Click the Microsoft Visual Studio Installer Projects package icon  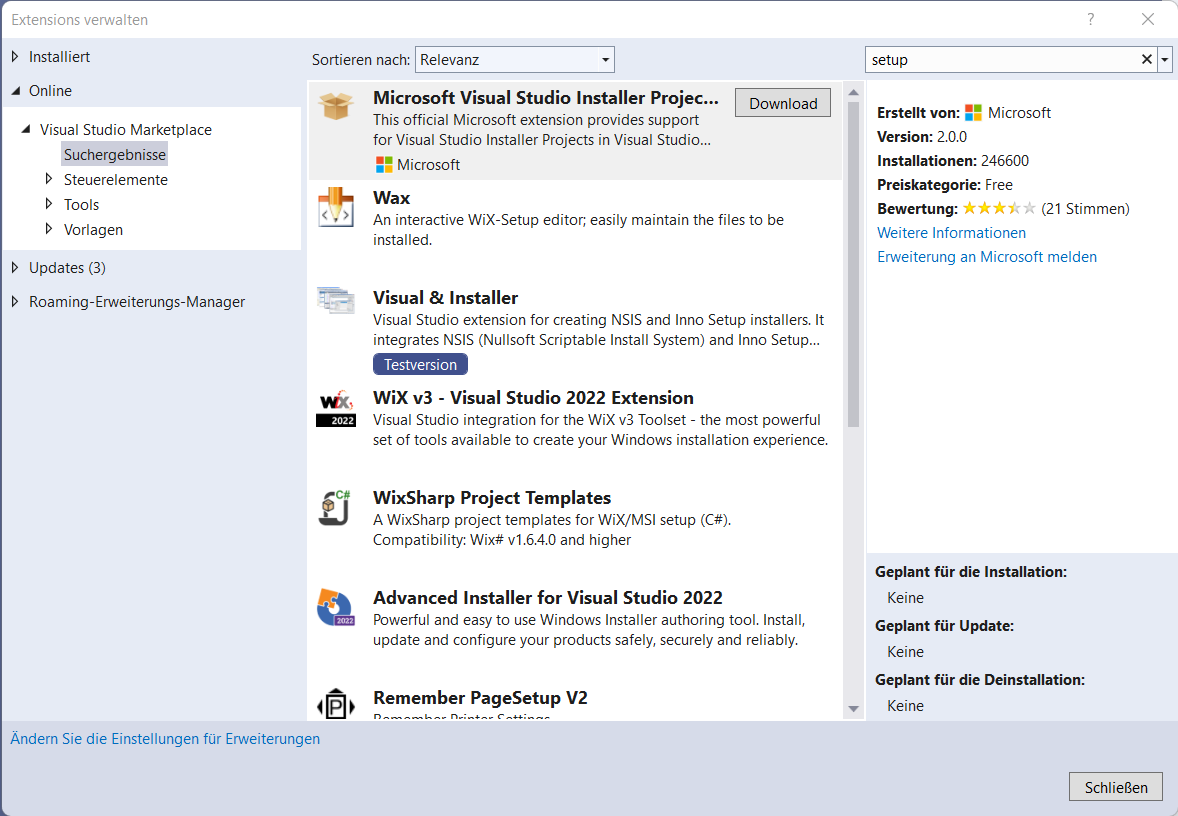(336, 105)
